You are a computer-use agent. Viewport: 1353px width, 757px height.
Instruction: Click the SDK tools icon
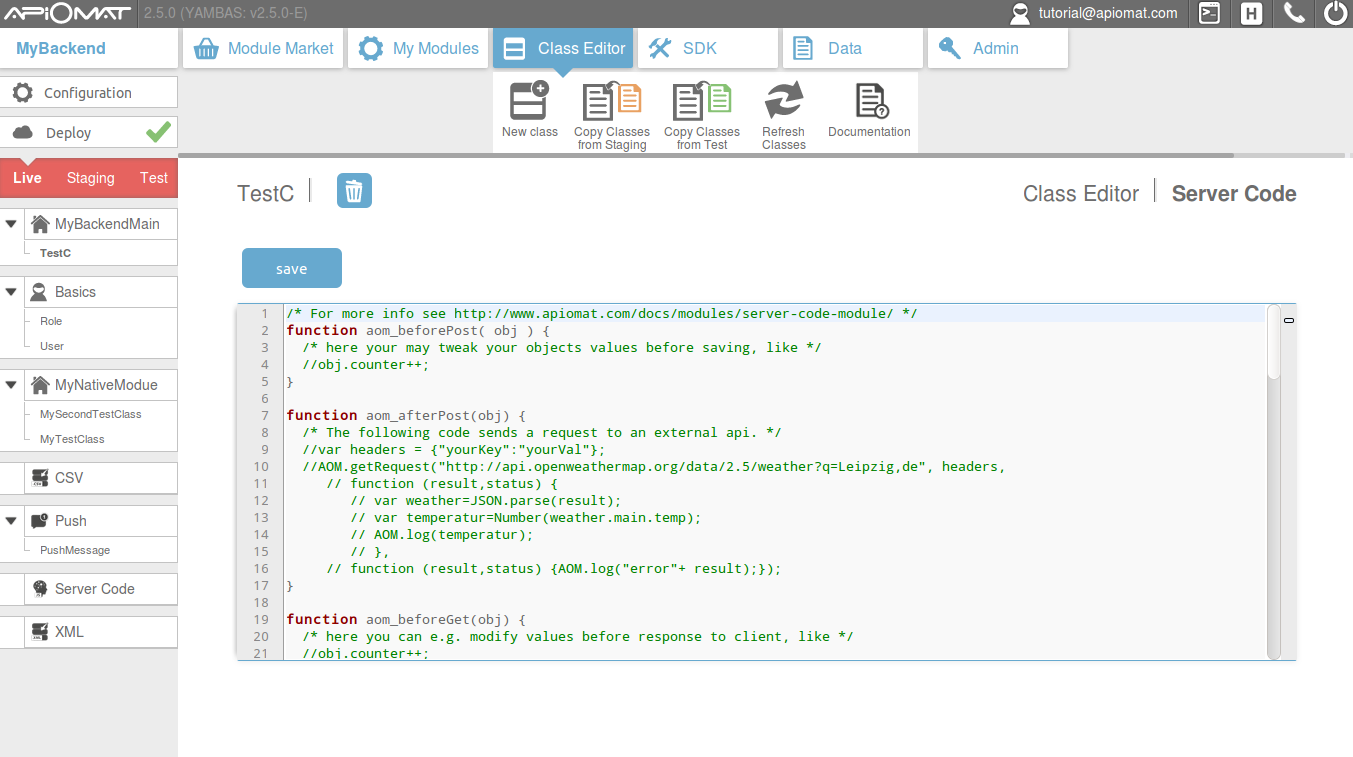click(x=659, y=48)
